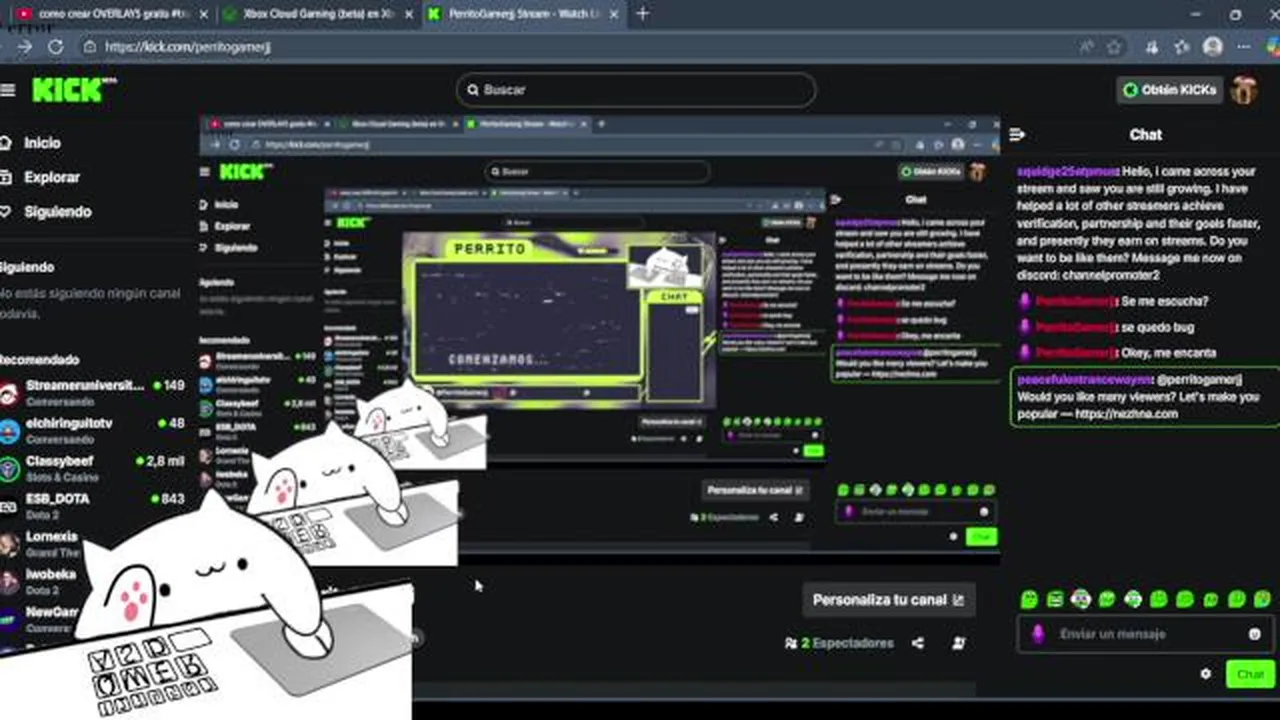
Task: Open chat settings gear icon
Action: [1205, 674]
